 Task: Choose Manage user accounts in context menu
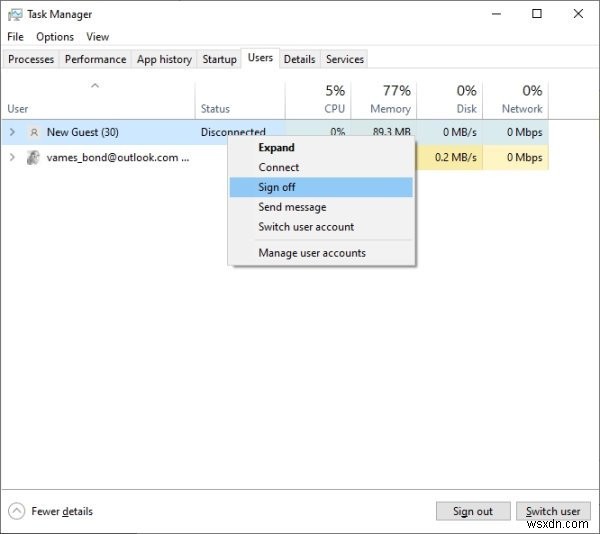pos(321,253)
